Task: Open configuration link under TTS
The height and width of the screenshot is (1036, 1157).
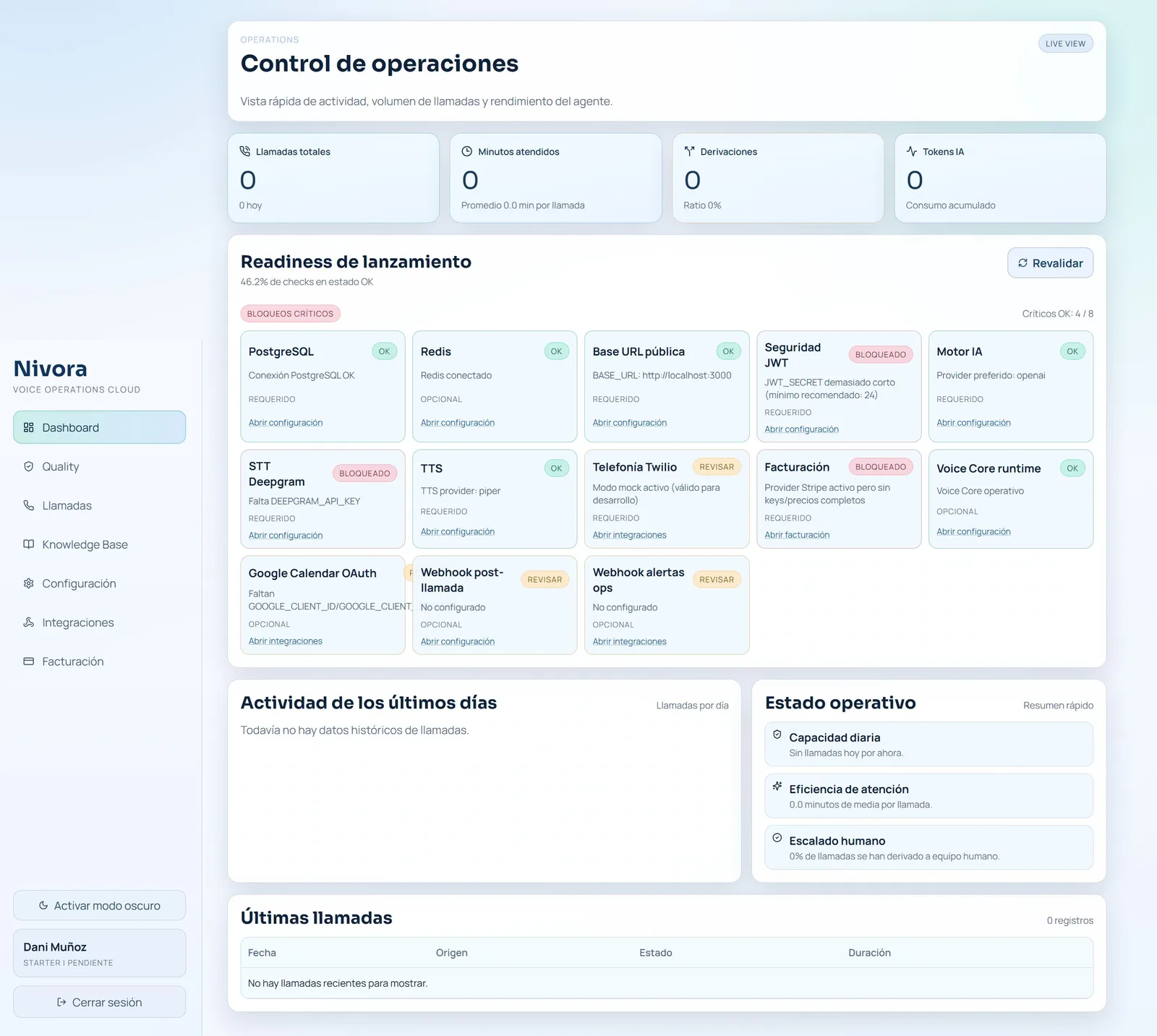Action: pyautogui.click(x=458, y=531)
